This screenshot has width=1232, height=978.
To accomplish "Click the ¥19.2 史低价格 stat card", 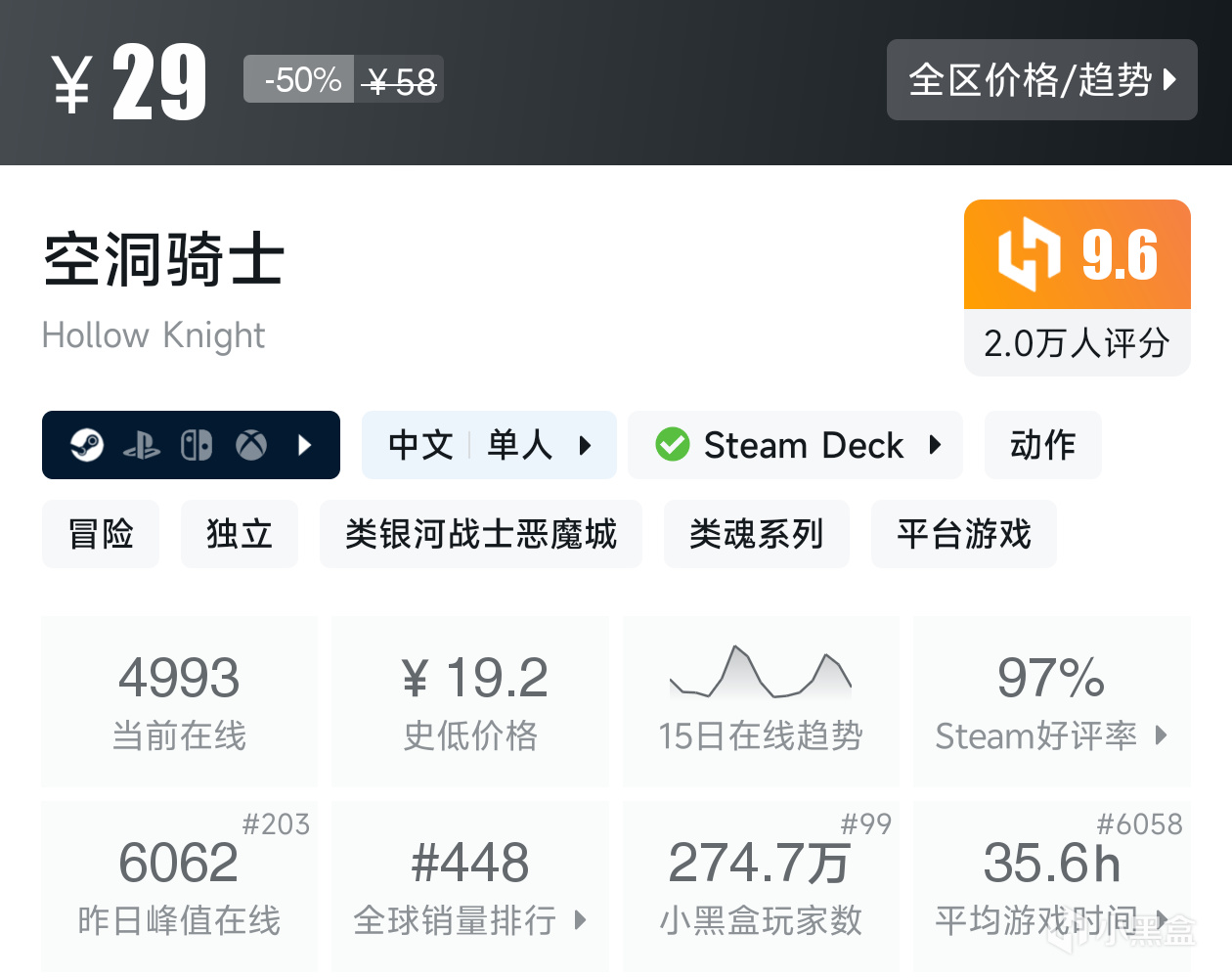I will tap(470, 701).
